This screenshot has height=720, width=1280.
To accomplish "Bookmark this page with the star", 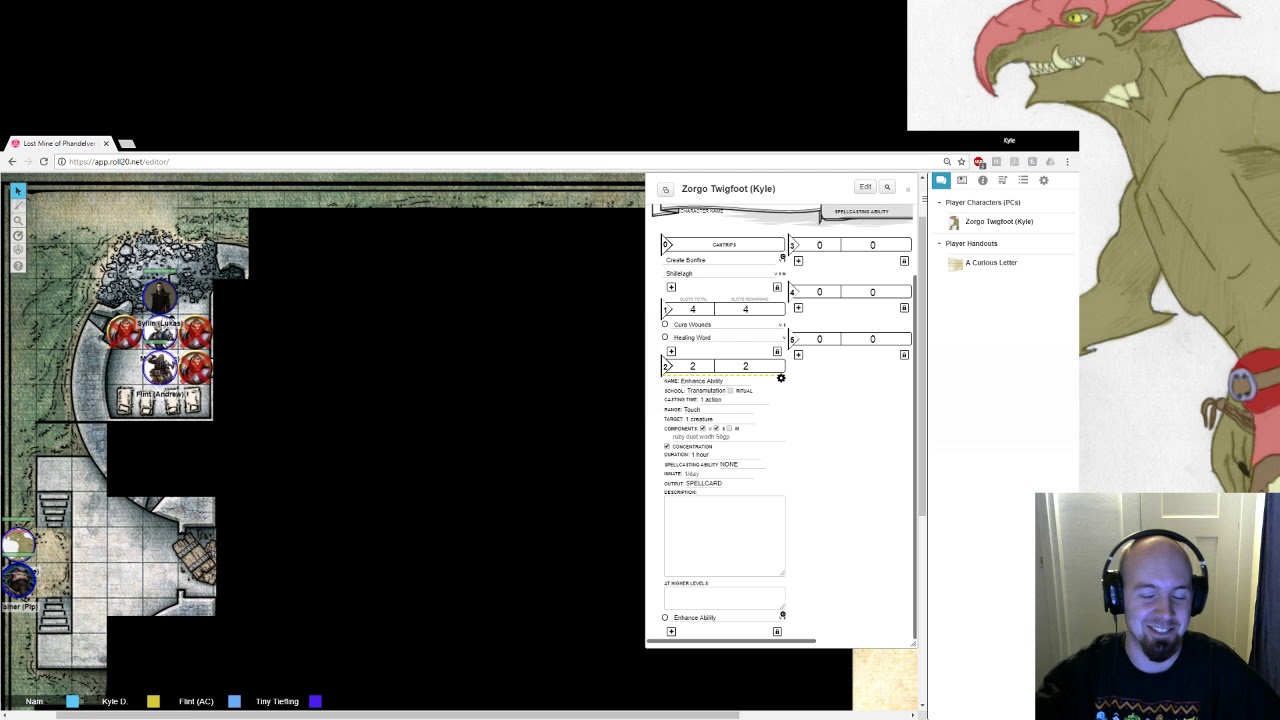I will pyautogui.click(x=961, y=162).
